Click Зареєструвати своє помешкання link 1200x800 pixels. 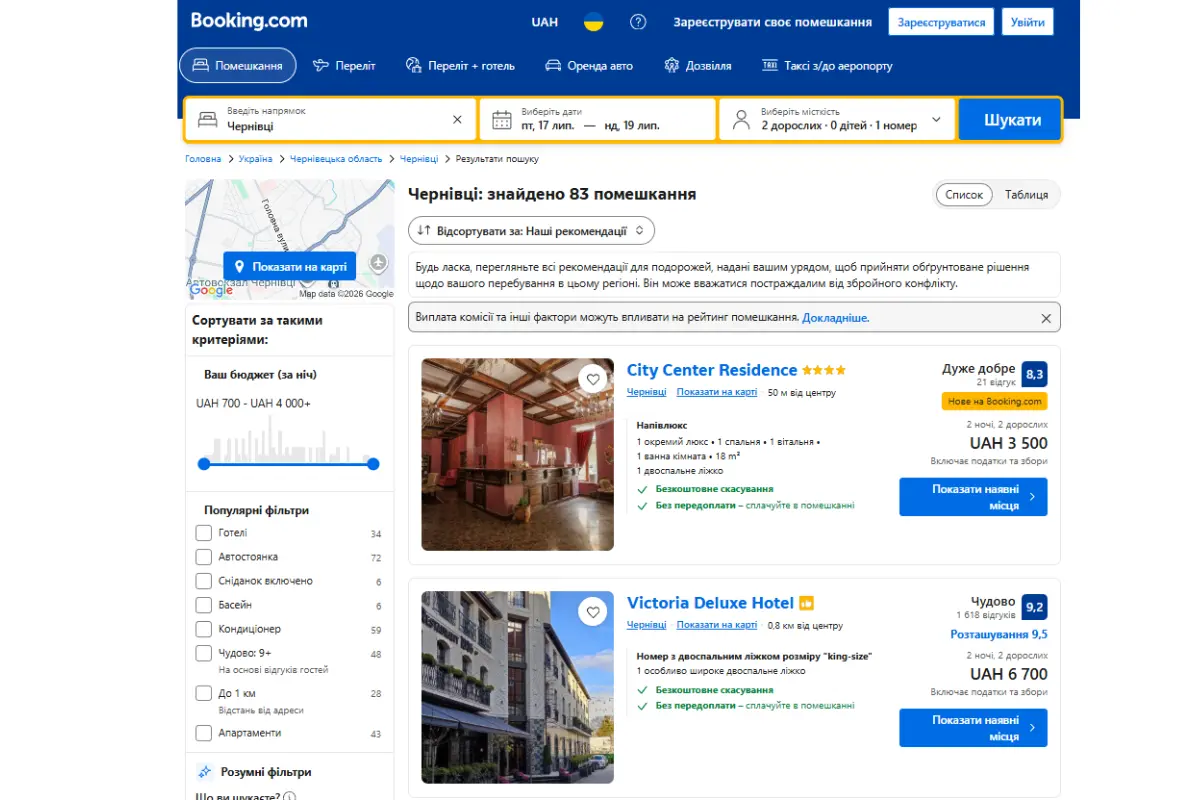tap(773, 22)
